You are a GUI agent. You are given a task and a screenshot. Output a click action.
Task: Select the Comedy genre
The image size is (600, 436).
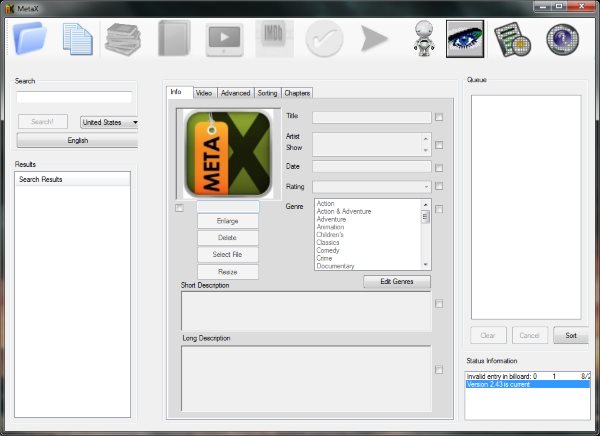click(x=328, y=250)
